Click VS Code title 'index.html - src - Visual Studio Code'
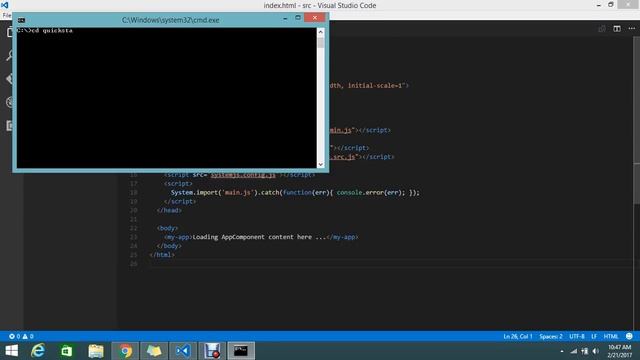This screenshot has height=360, width=640. 320,5
